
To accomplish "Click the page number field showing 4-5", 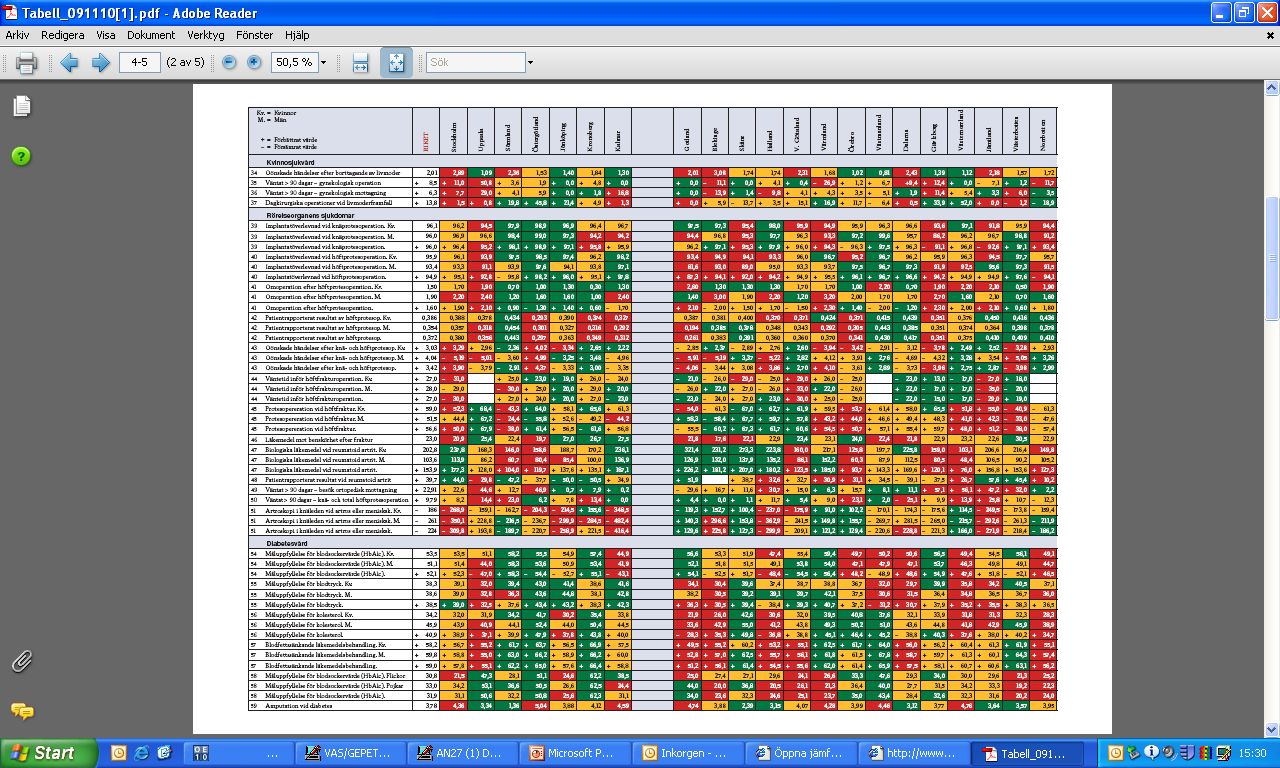I will point(139,62).
